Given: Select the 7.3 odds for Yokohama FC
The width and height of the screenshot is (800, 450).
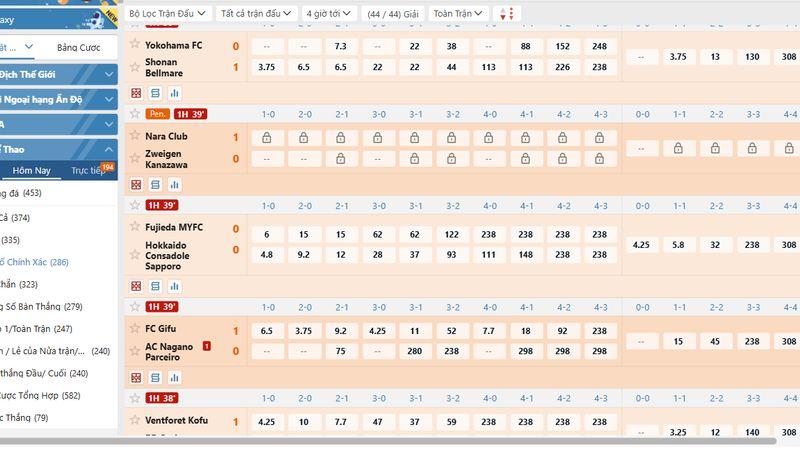Looking at the screenshot, I should click(340, 46).
